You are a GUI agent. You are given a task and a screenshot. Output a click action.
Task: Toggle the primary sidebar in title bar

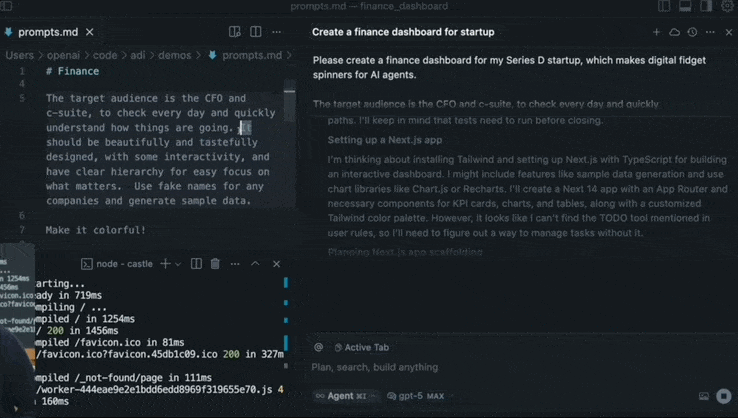point(664,6)
